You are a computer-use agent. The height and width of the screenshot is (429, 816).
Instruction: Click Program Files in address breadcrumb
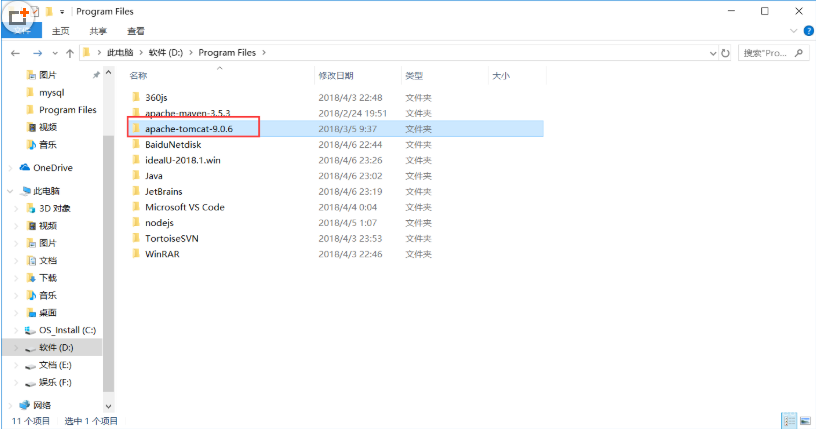pos(227,53)
